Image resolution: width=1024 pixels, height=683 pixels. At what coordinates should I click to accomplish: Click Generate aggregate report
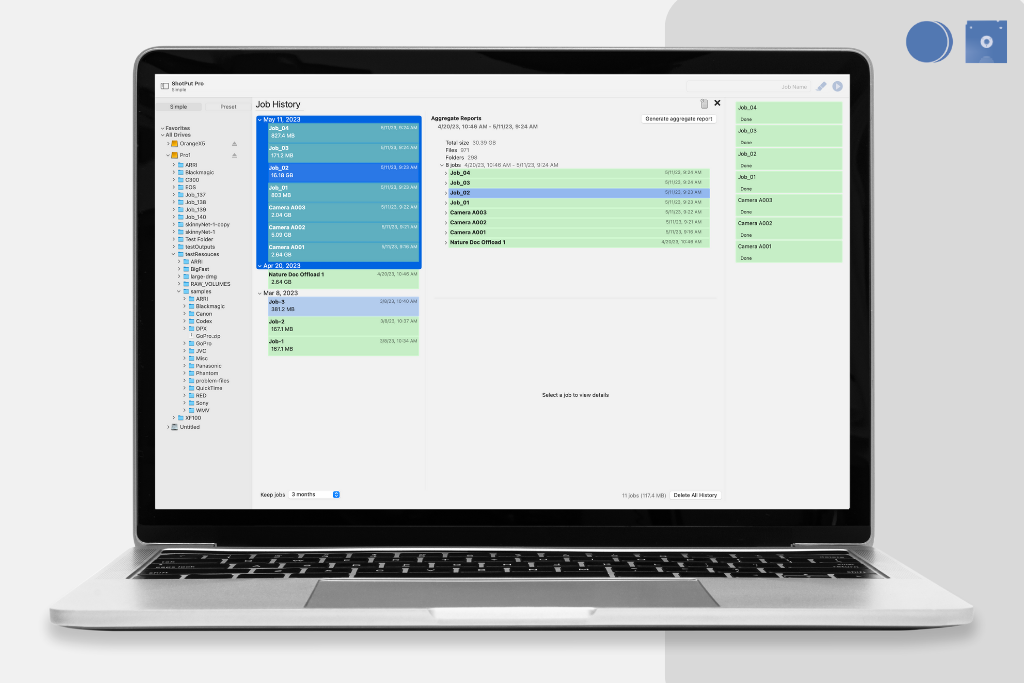(x=679, y=119)
